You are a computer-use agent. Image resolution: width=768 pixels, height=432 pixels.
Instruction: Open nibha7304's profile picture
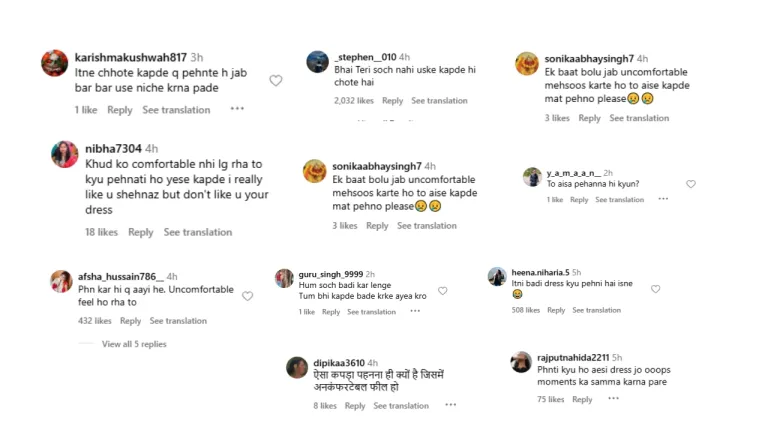click(x=65, y=154)
